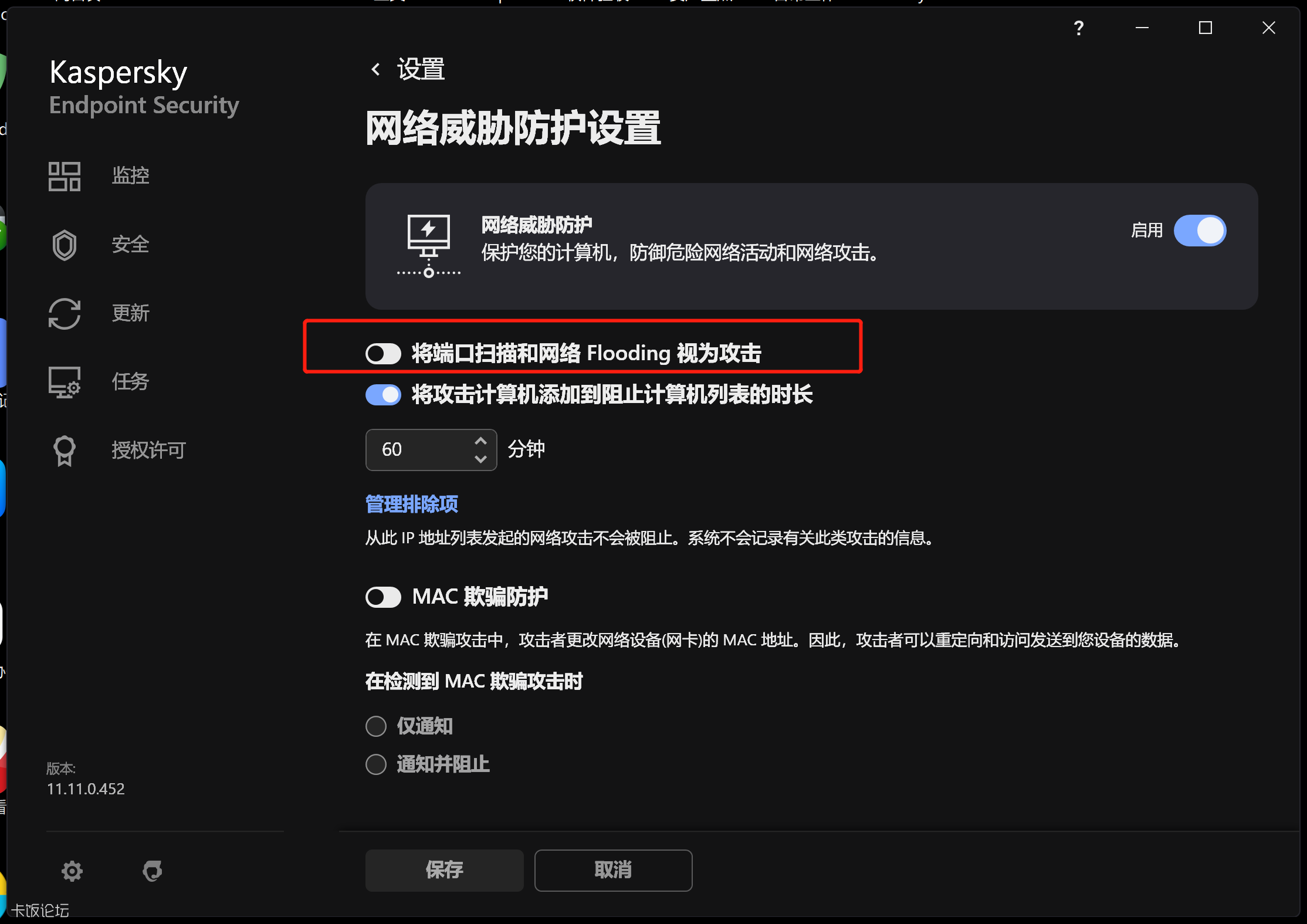Select the 监控 menu label

(x=130, y=175)
